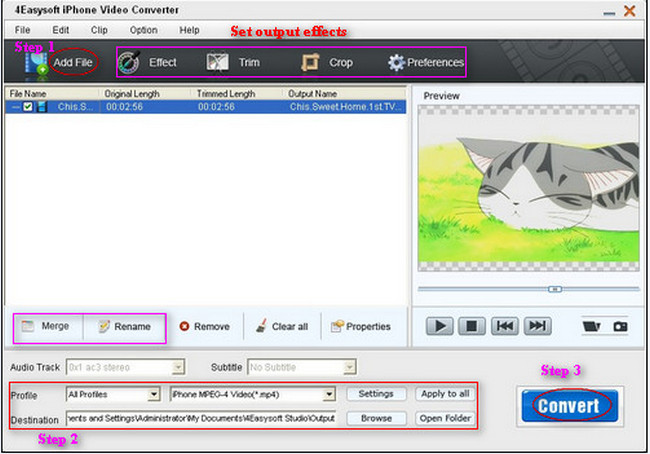Open the All Profiles dropdown

point(154,394)
